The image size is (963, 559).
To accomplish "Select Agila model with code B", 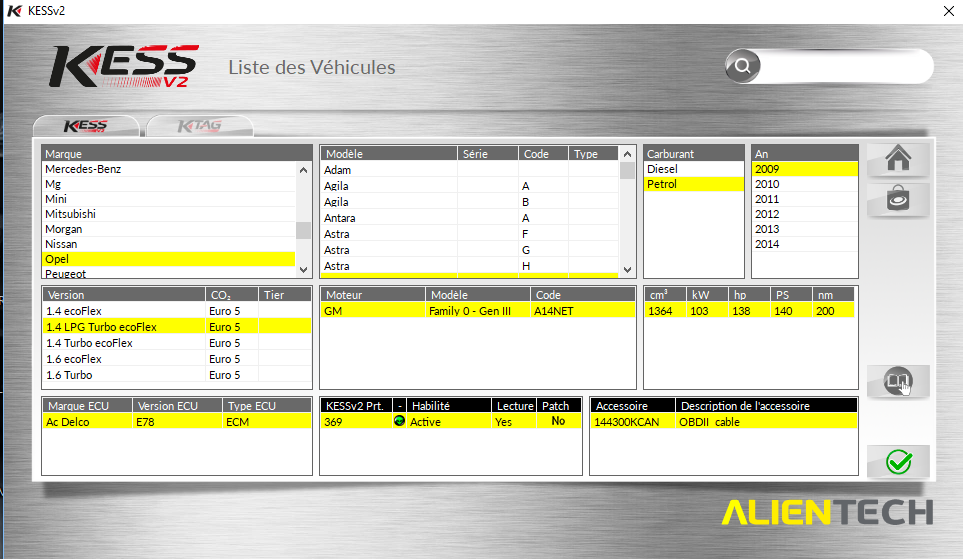I will click(469, 202).
